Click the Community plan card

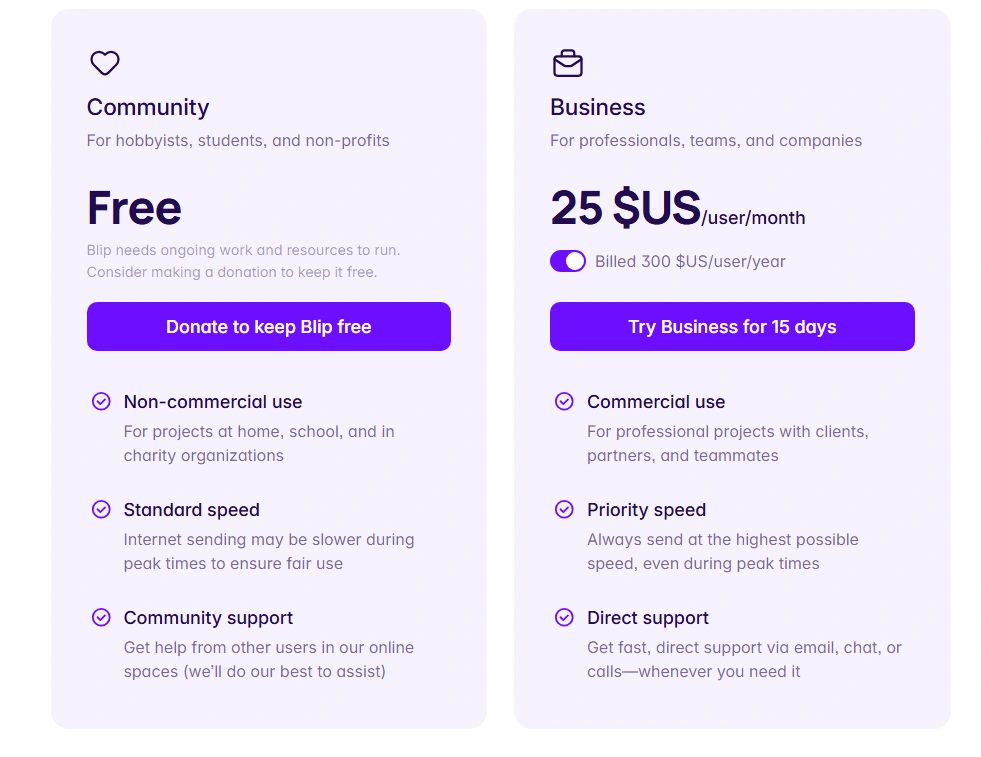coord(268,700)
